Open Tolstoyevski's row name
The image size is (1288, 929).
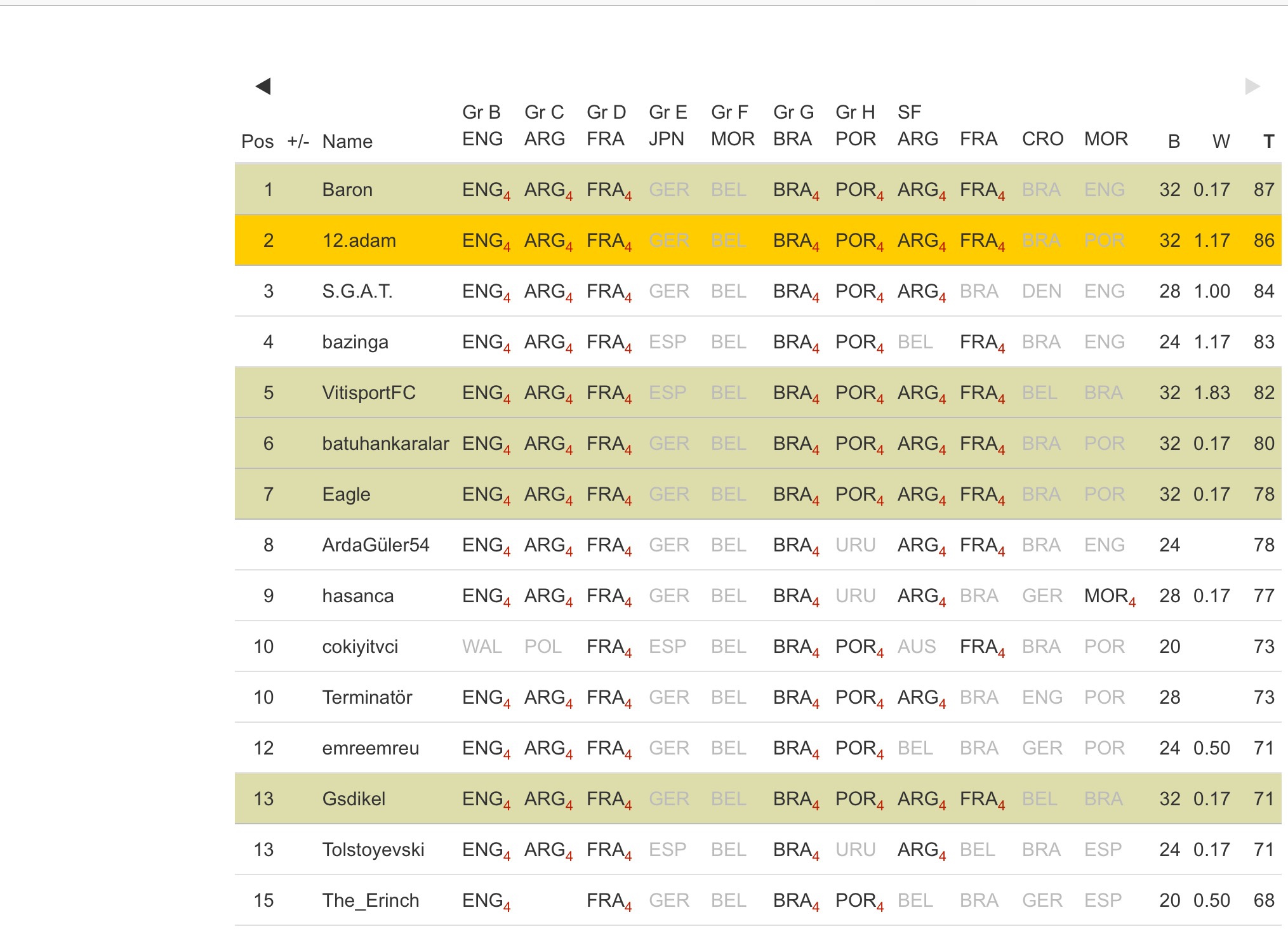coord(373,850)
